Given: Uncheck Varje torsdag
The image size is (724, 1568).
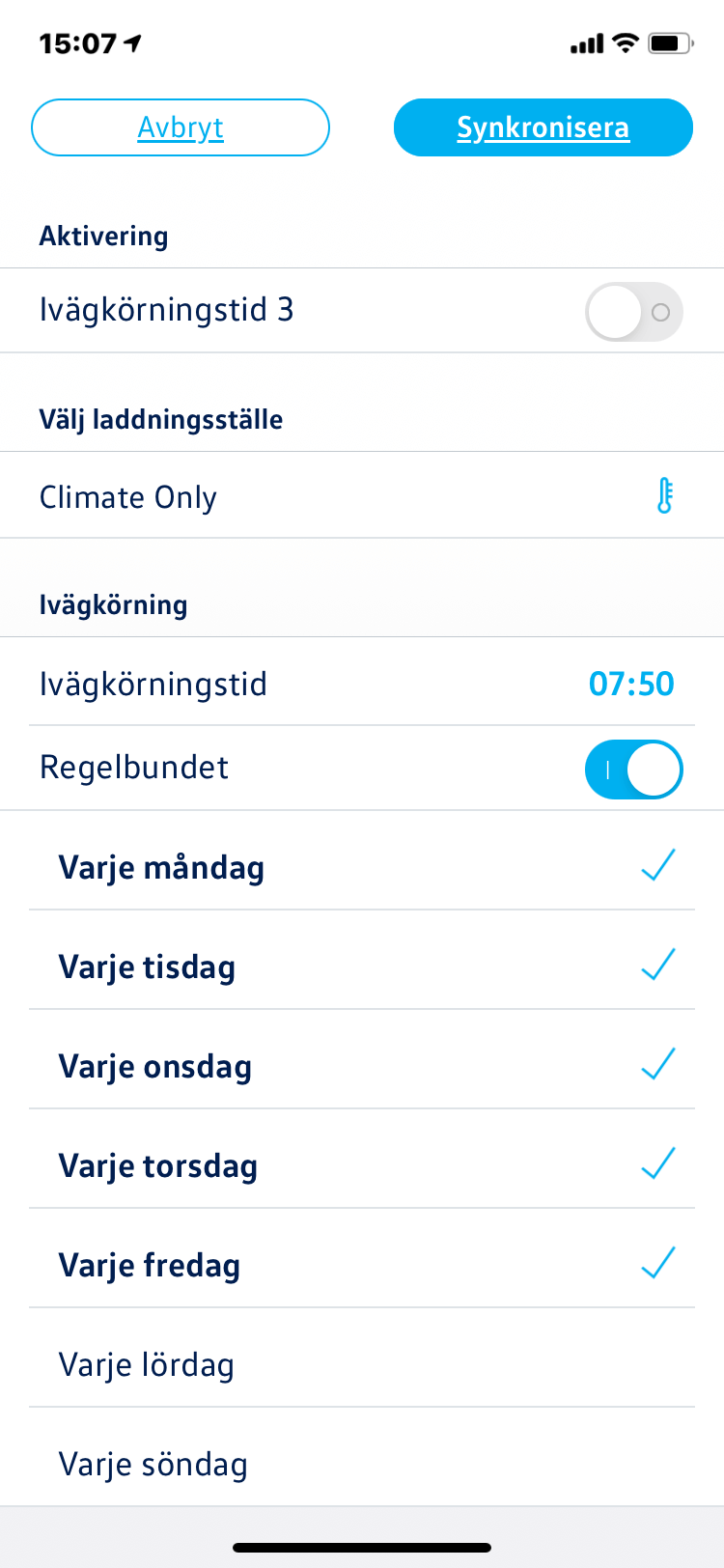Looking at the screenshot, I should (362, 1164).
